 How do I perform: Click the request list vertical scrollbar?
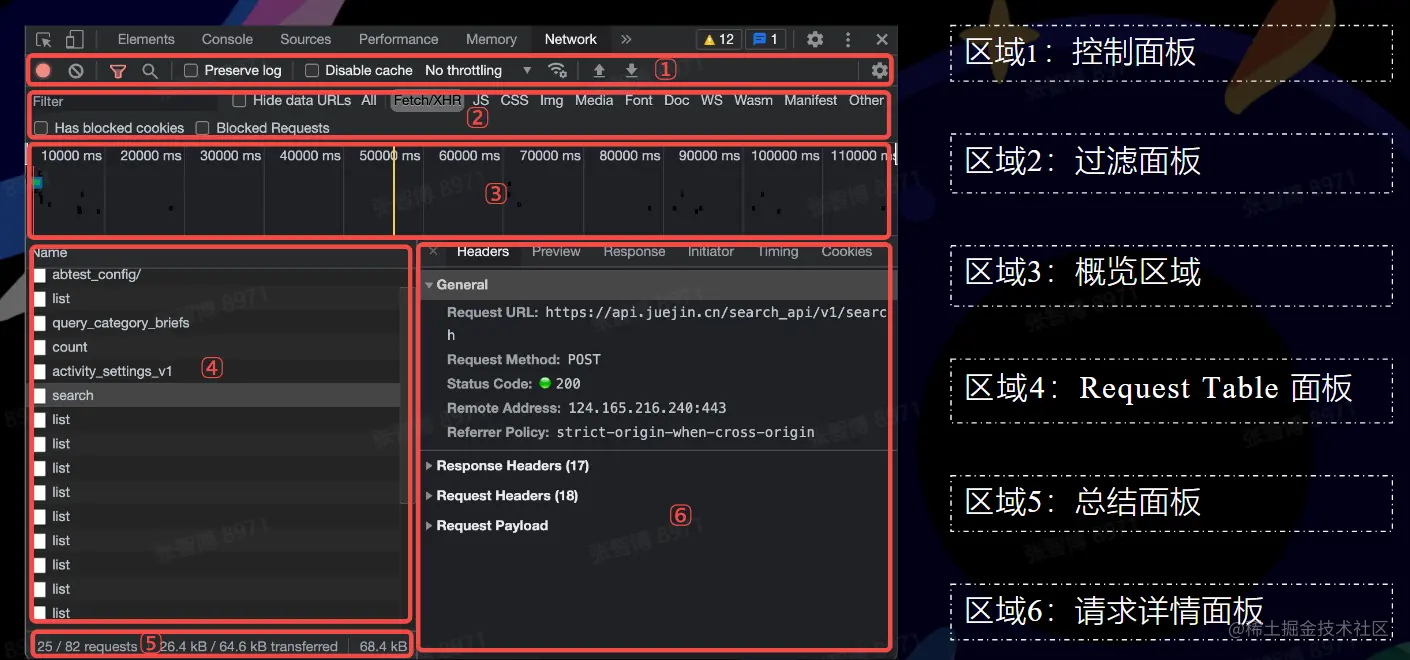coord(405,395)
